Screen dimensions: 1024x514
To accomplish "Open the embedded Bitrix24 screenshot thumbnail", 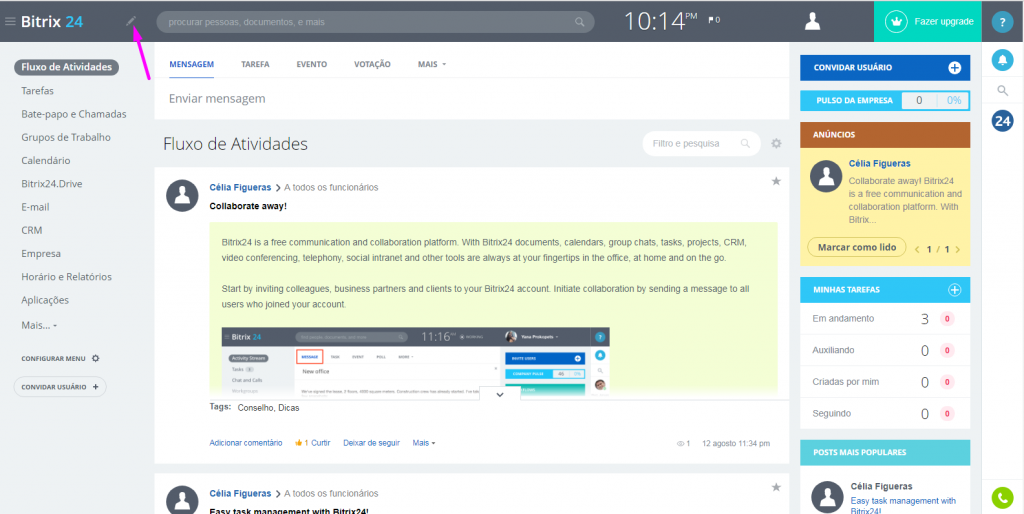I will click(x=415, y=361).
